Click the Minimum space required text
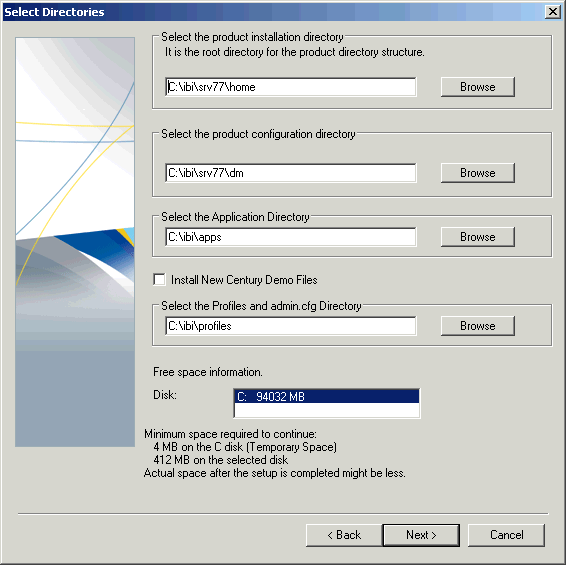The image size is (566, 565). pos(230,434)
